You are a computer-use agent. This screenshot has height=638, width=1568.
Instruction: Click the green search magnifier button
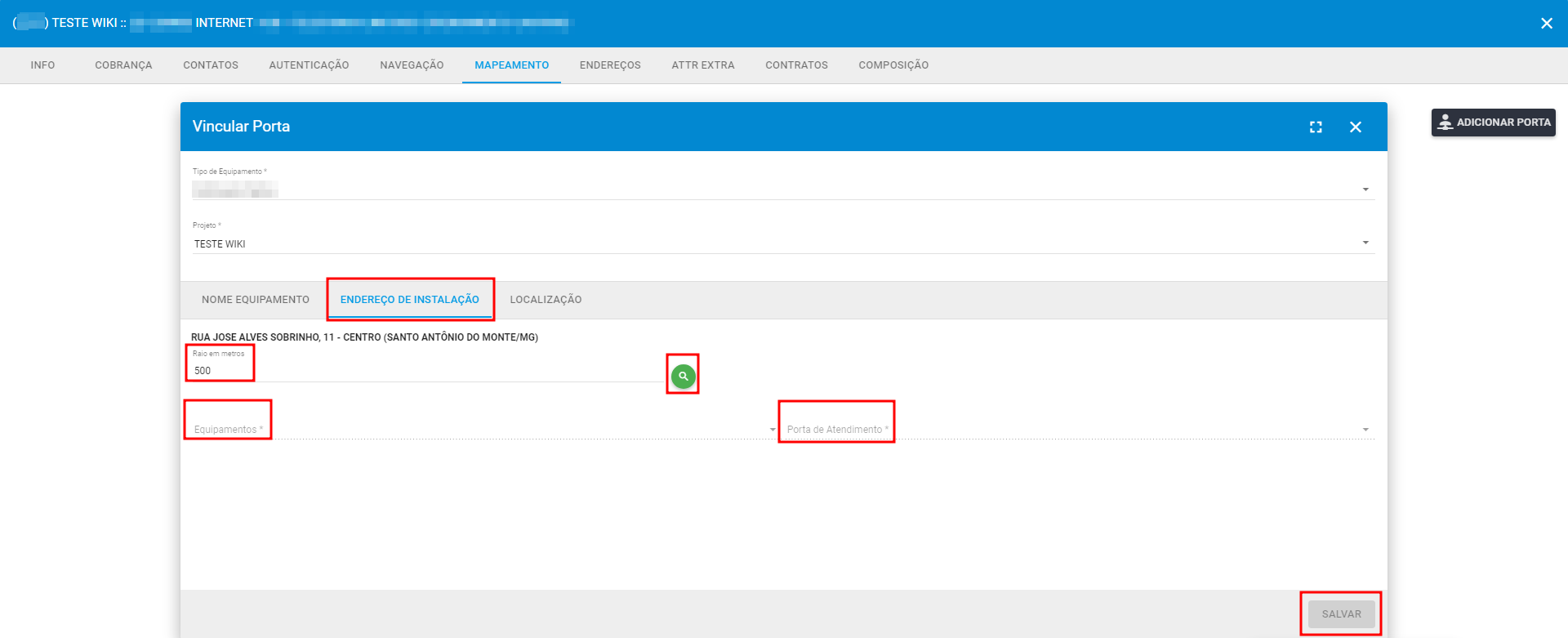coord(683,377)
